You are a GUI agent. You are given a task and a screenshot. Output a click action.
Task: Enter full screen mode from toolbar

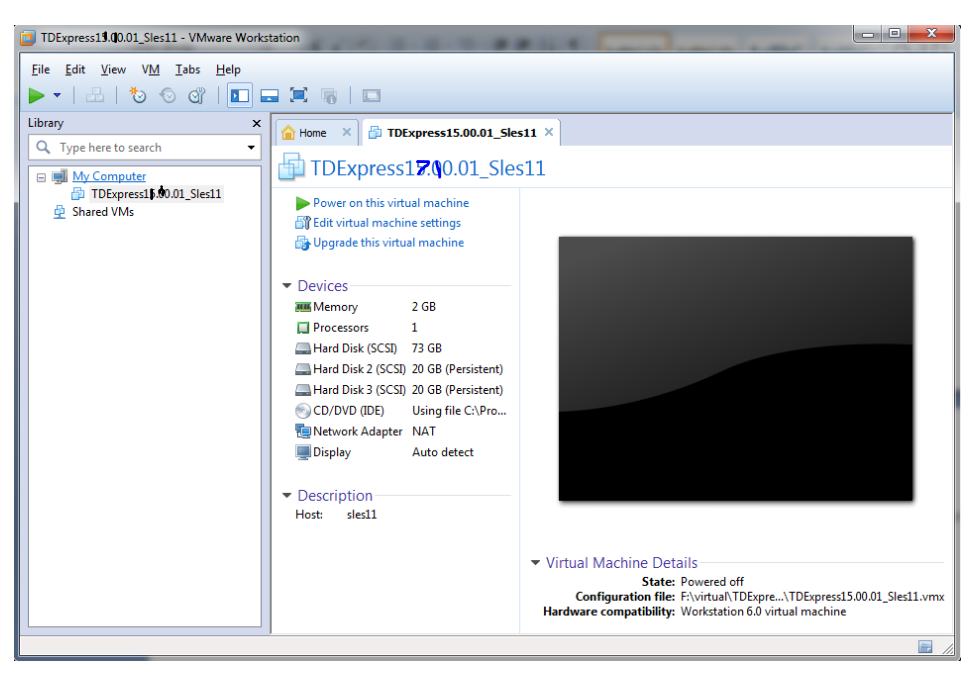[298, 96]
